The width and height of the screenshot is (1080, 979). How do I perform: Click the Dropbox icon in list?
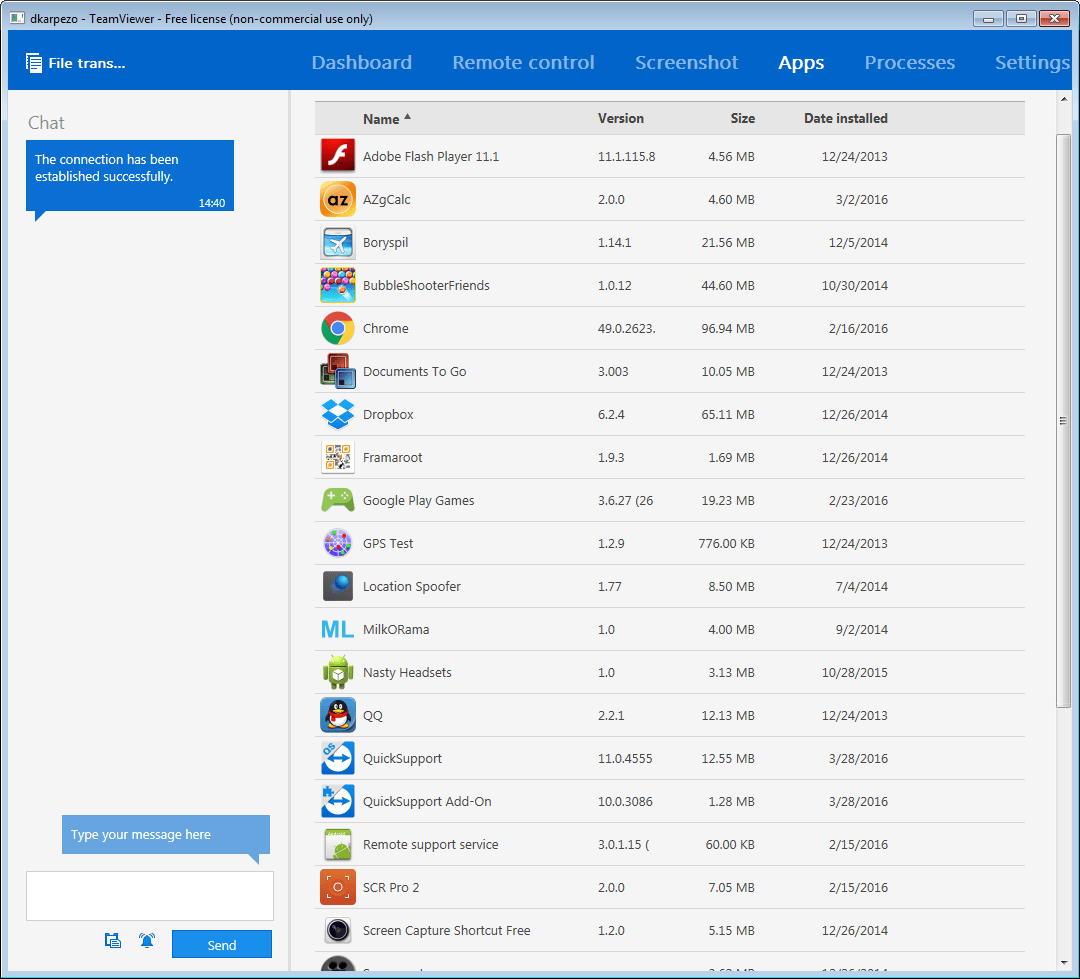pyautogui.click(x=338, y=414)
